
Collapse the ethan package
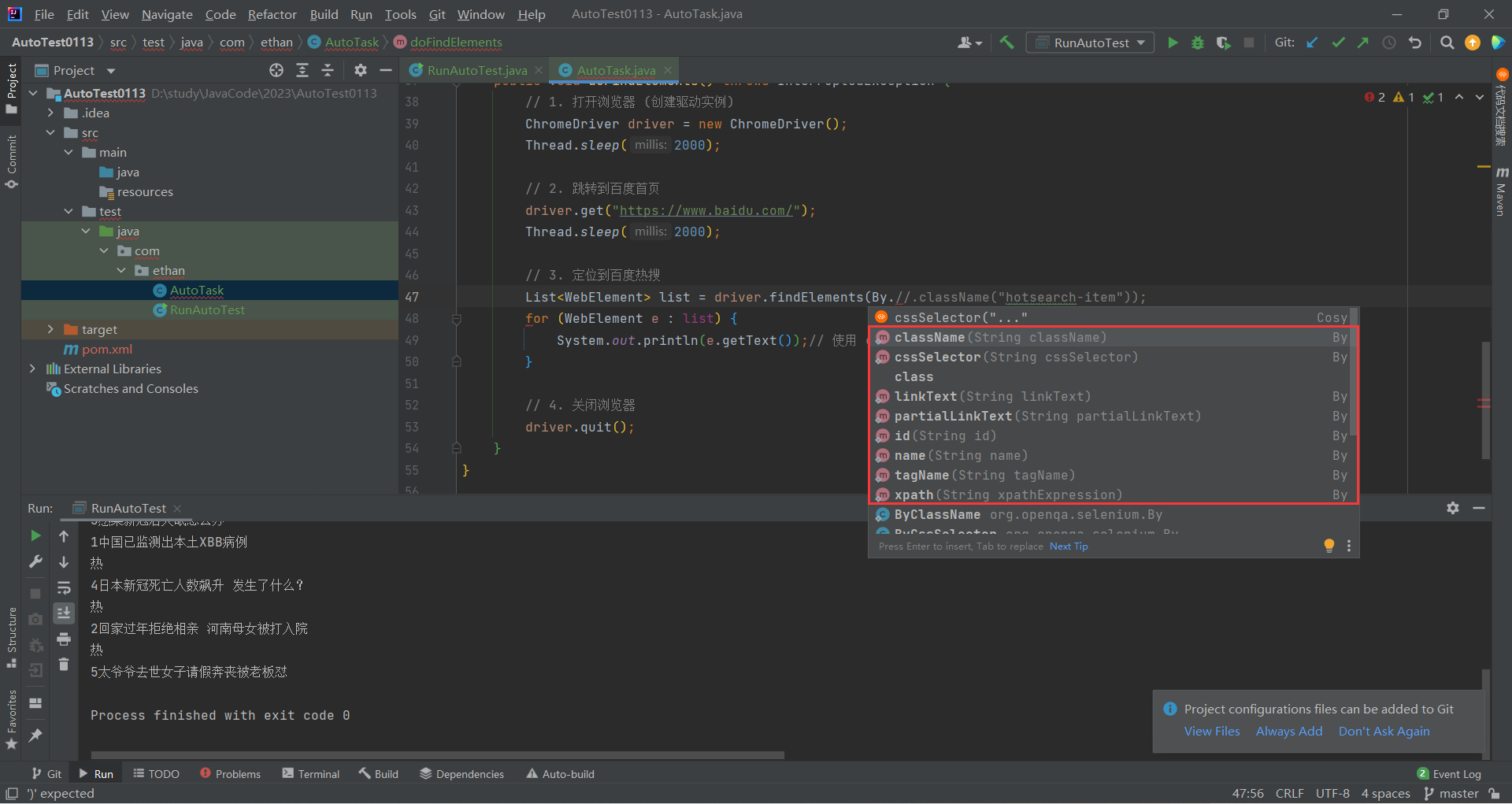[121, 270]
